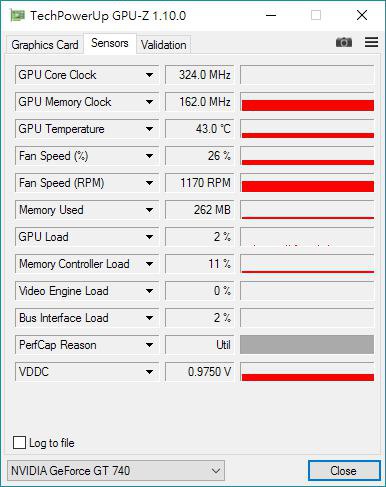386x487 pixels.
Task: Enable the Log to file checkbox
Action: coord(19,443)
